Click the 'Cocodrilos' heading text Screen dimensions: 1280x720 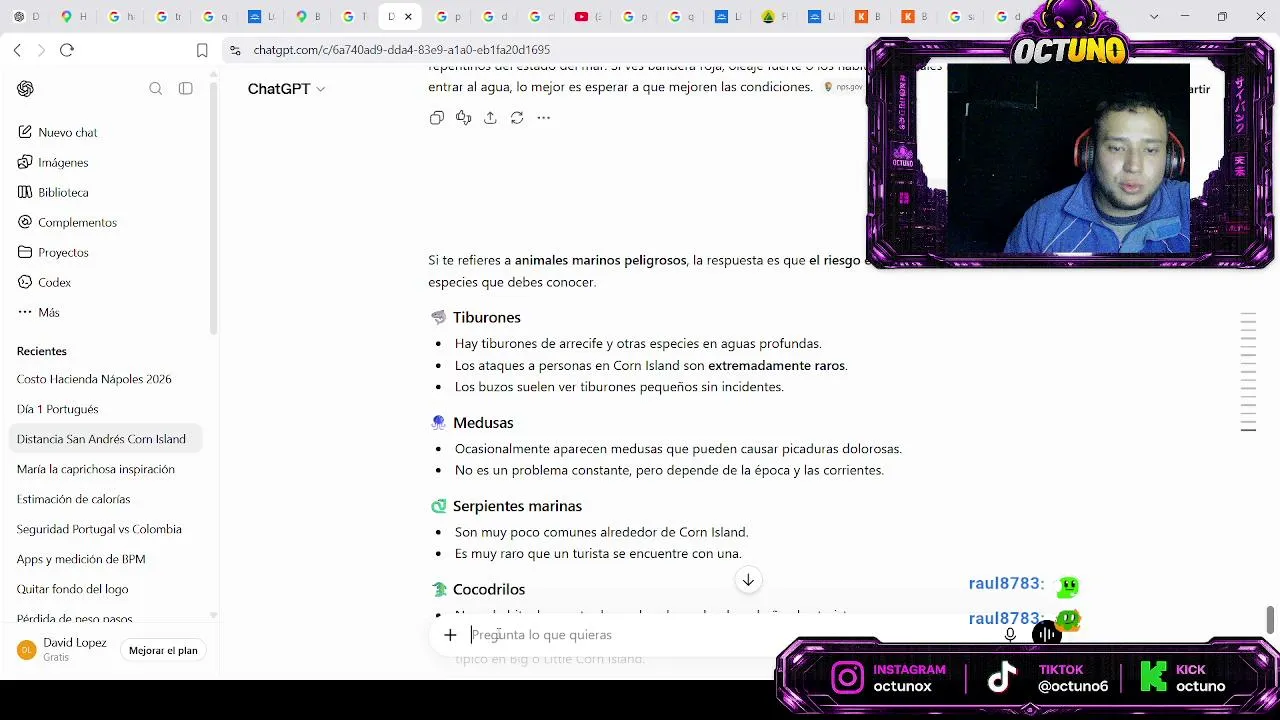click(x=489, y=589)
